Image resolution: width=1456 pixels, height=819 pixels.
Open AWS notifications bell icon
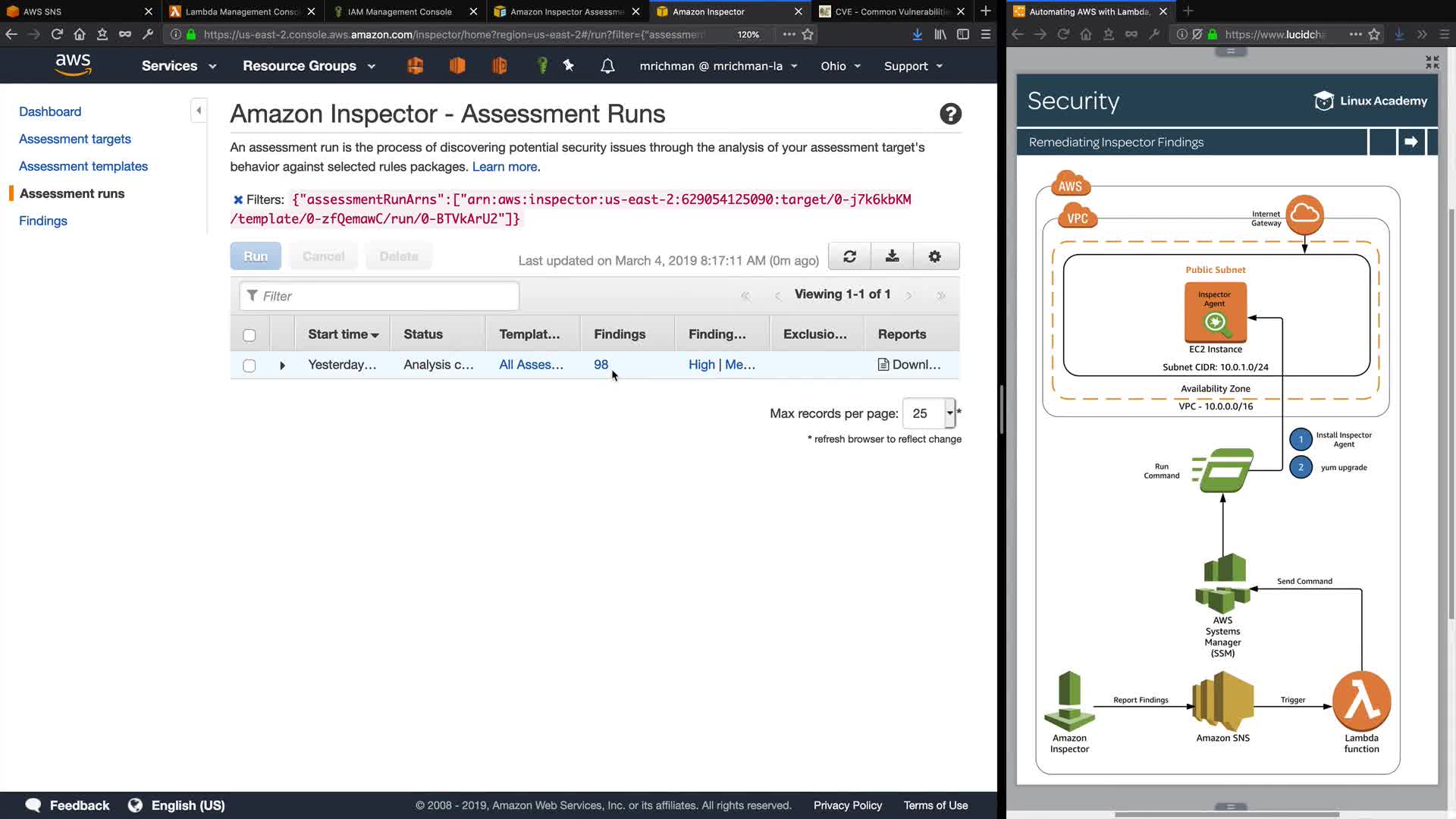pyautogui.click(x=607, y=66)
